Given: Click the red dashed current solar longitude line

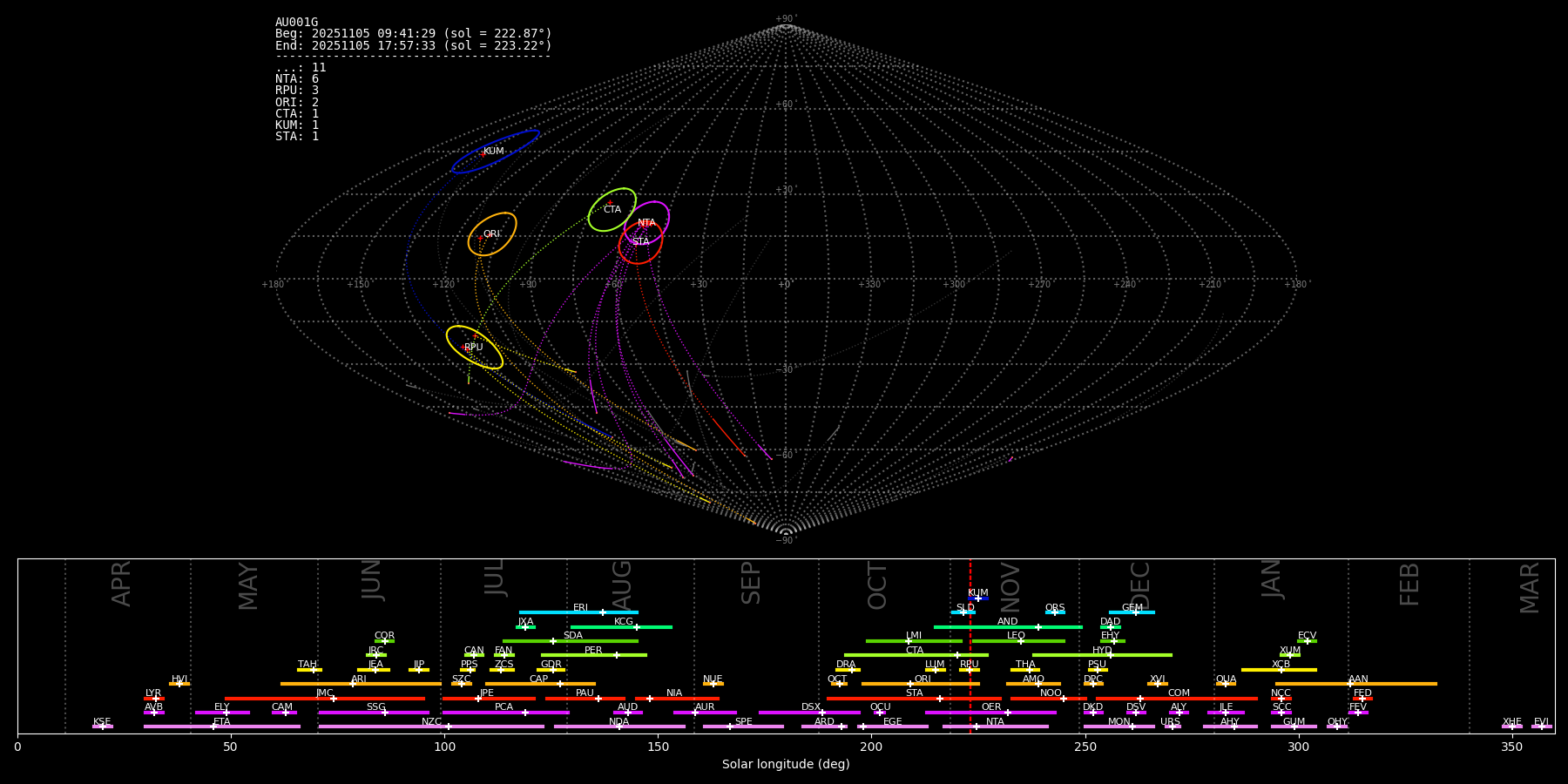Looking at the screenshot, I should click(970, 645).
